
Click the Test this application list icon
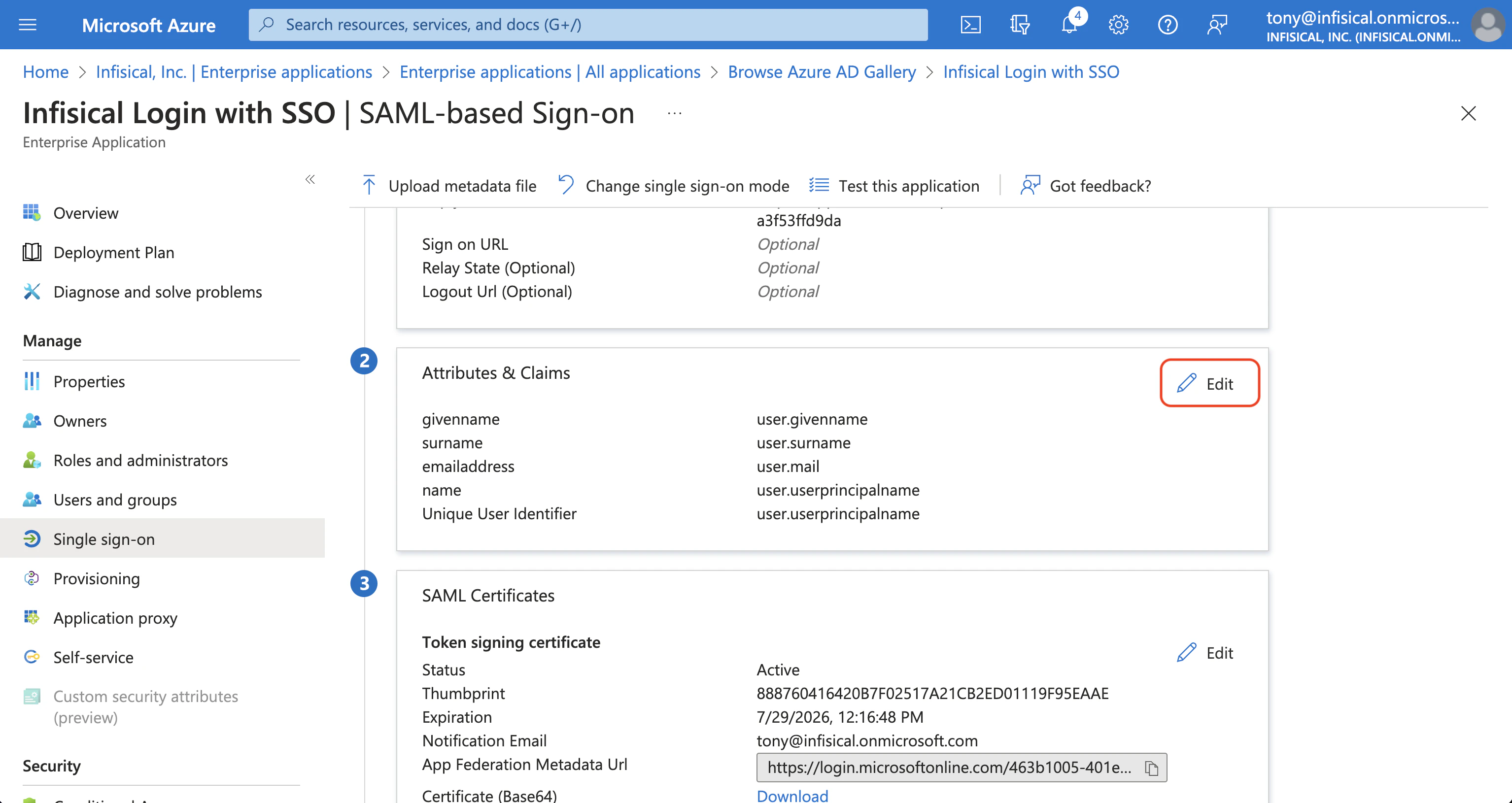tap(819, 185)
